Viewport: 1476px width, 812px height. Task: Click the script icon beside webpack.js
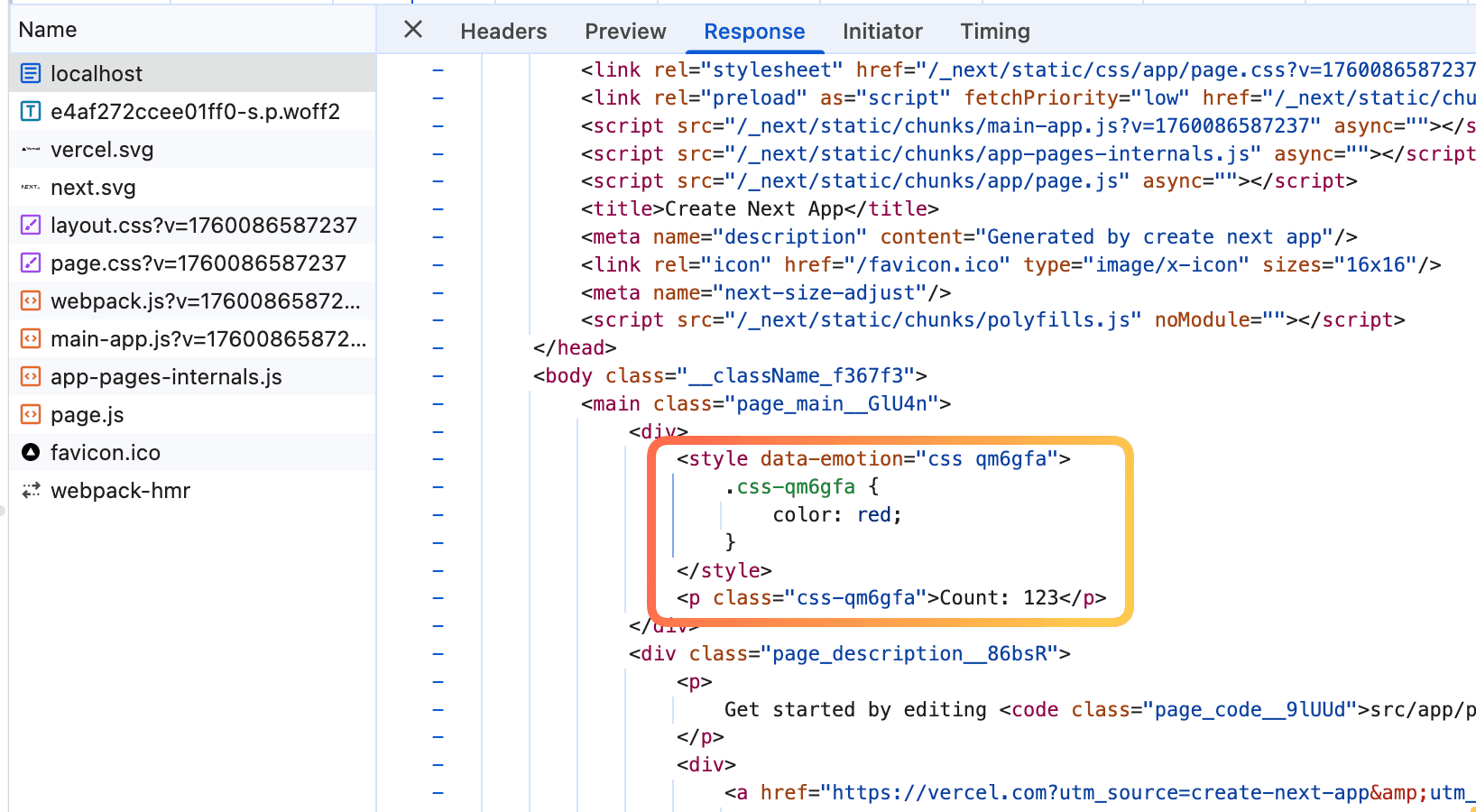click(x=31, y=300)
